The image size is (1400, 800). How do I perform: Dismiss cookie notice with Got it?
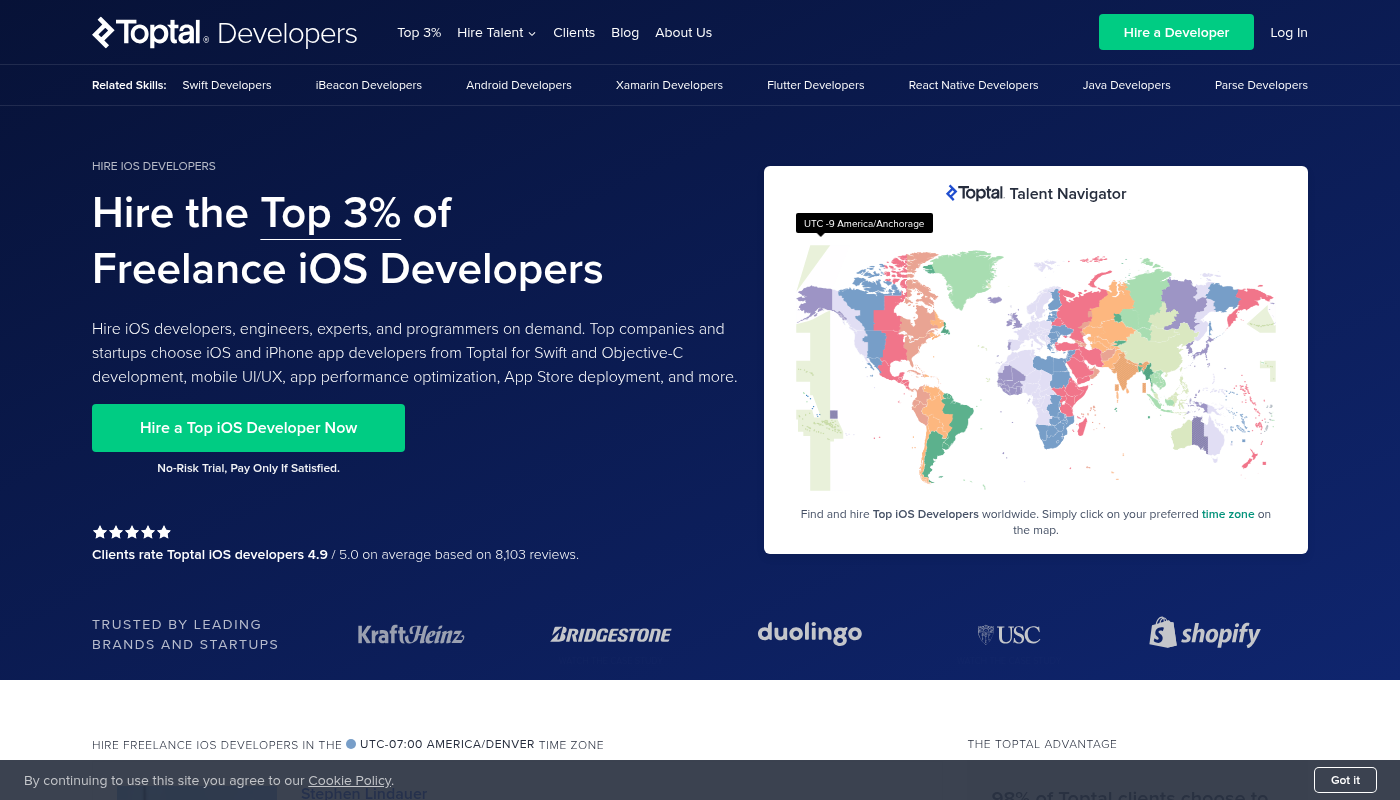(x=1345, y=780)
